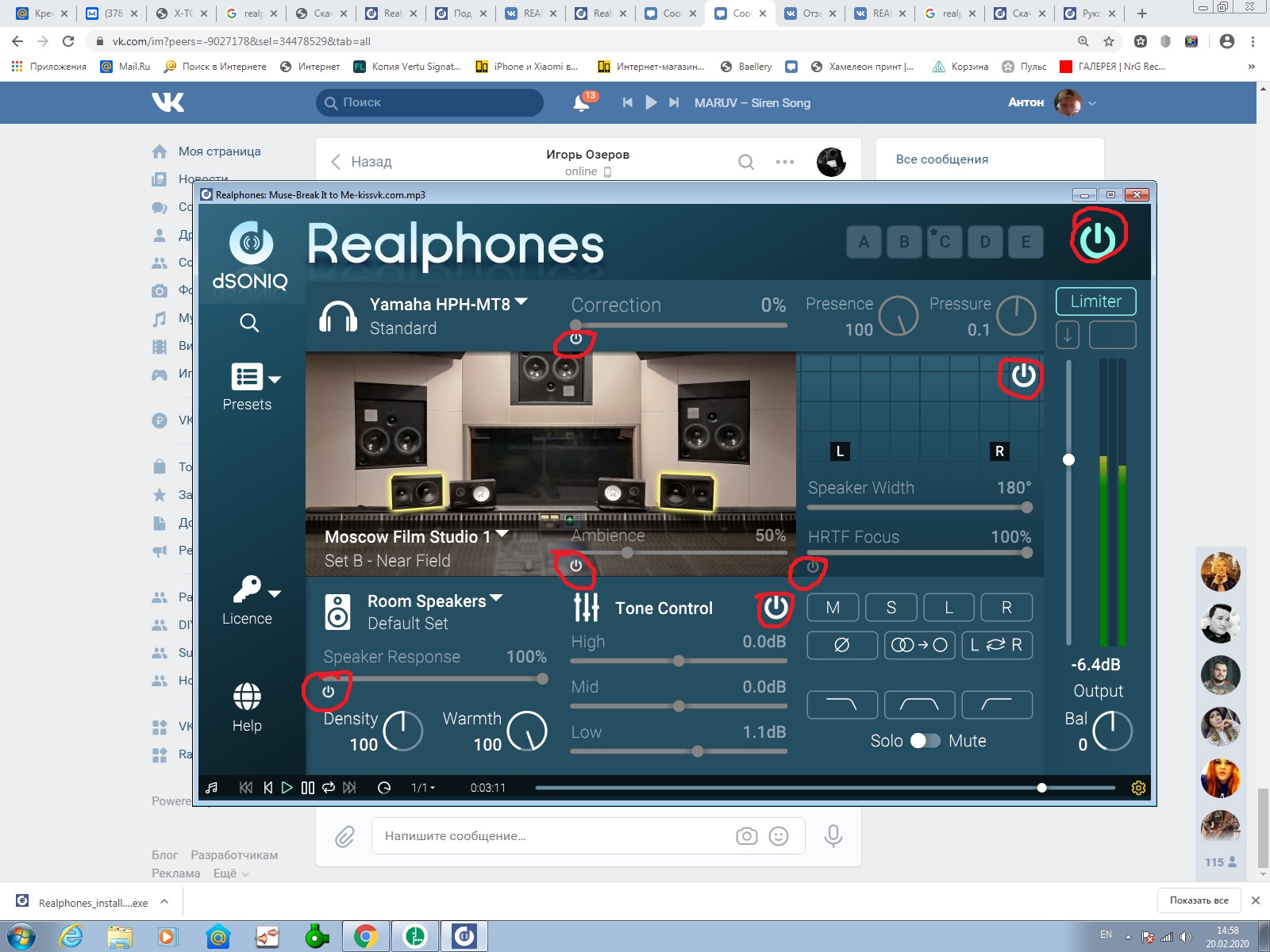Click the M (mid) monitor button
This screenshot has height=952, width=1270.
tap(833, 608)
